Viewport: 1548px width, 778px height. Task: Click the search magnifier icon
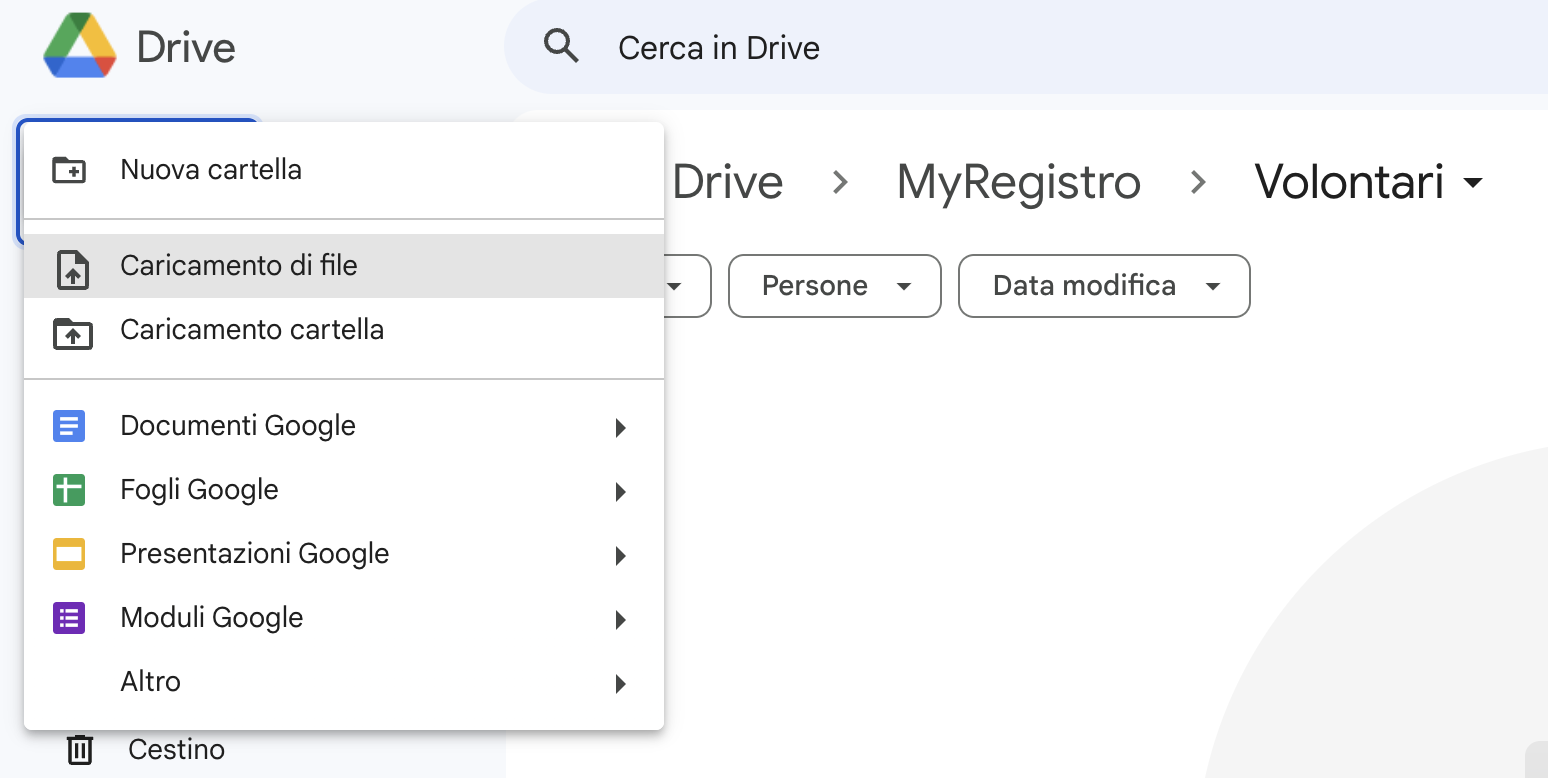pyautogui.click(x=561, y=46)
